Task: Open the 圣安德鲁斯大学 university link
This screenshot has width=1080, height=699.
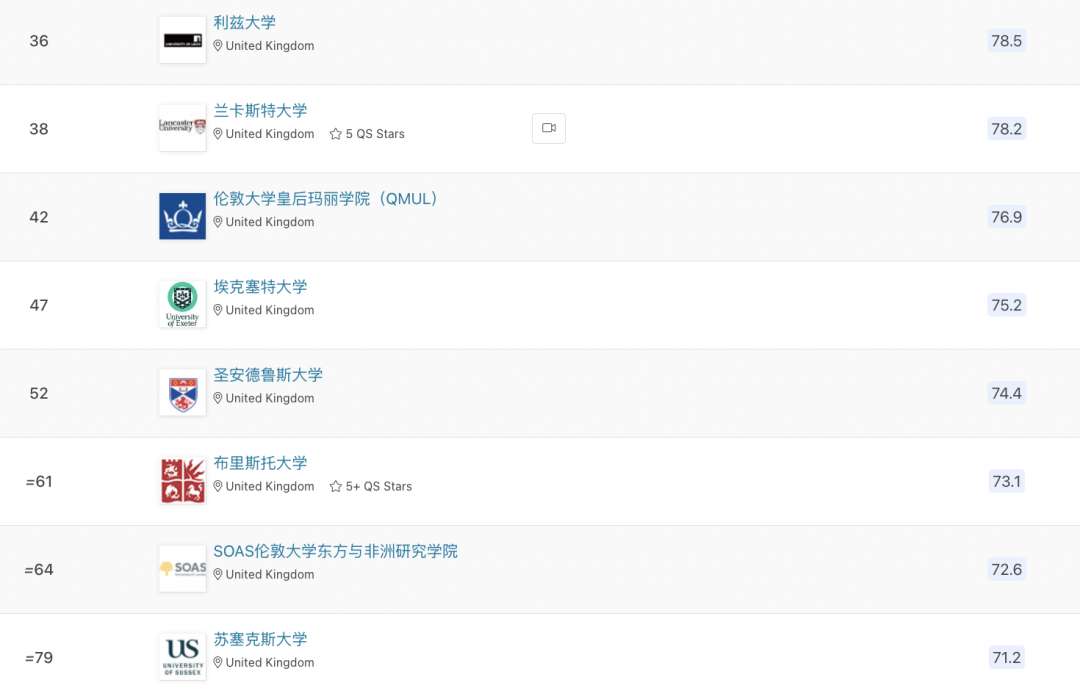Action: tap(268, 375)
